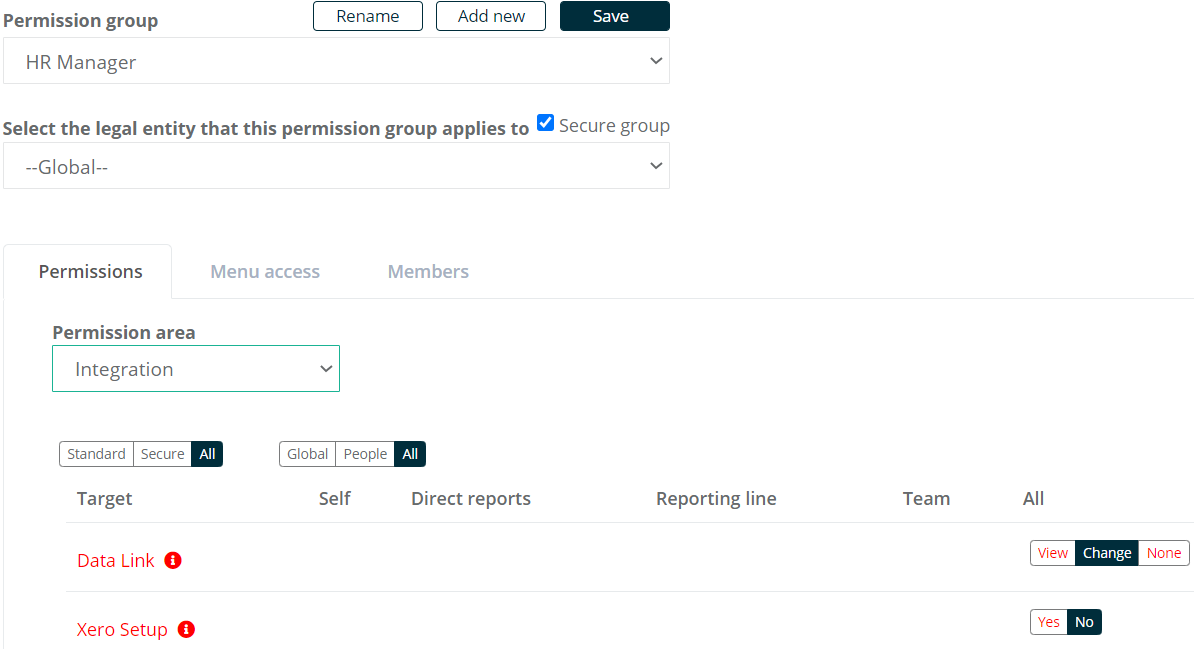Open the HR Manager permission group dropdown

coord(337,61)
